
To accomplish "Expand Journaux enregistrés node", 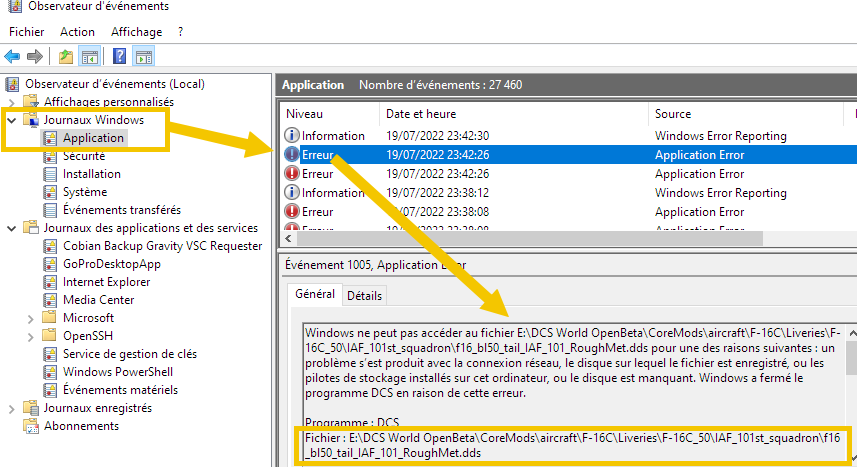I will [11, 408].
